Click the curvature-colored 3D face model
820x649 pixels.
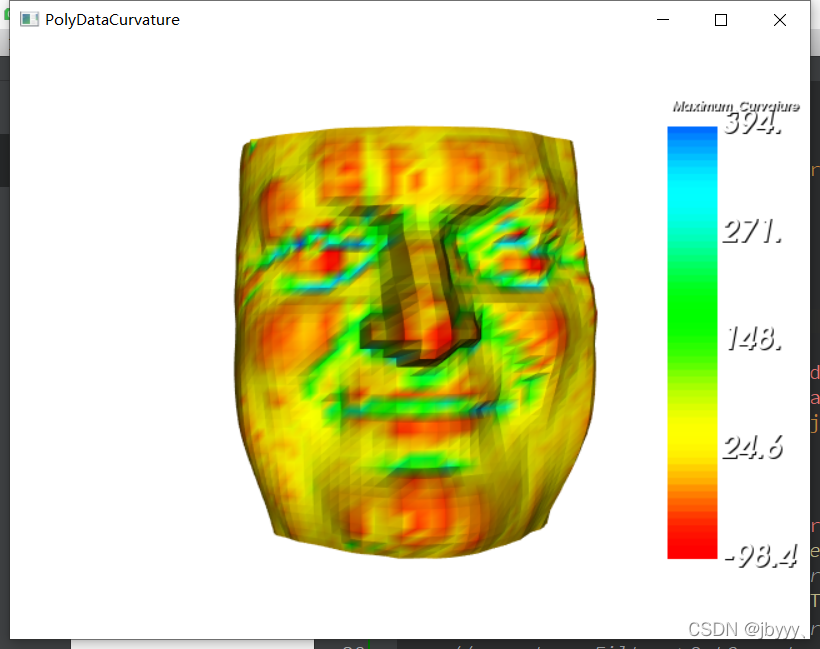[415, 342]
